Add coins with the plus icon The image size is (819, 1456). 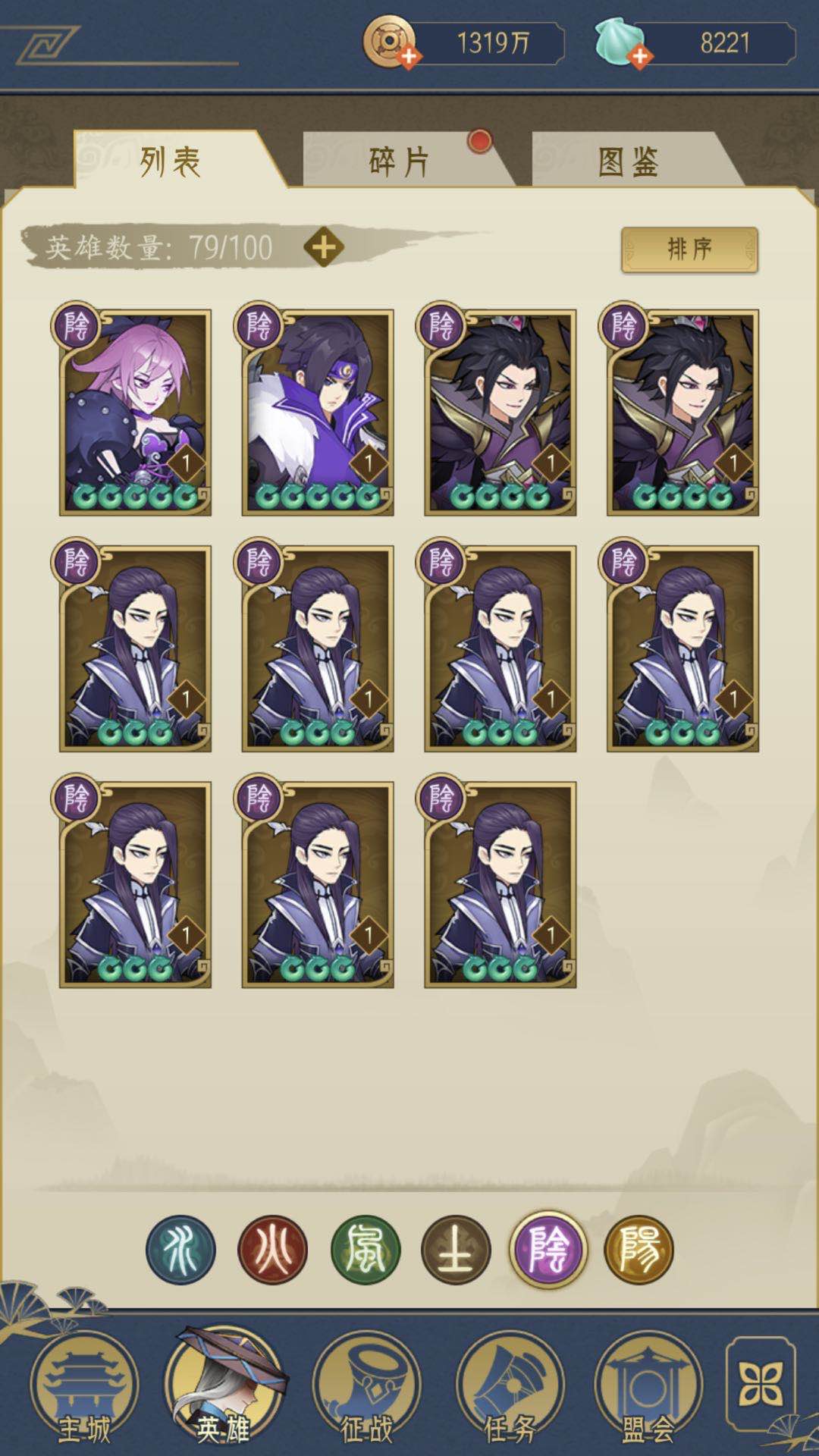pyautogui.click(x=408, y=57)
